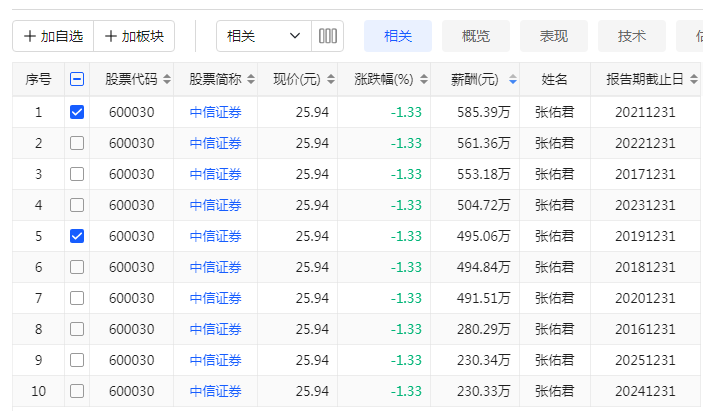Image resolution: width=703 pixels, height=411 pixels.
Task: Open 中信证券 link in row 7
Action: (x=216, y=298)
